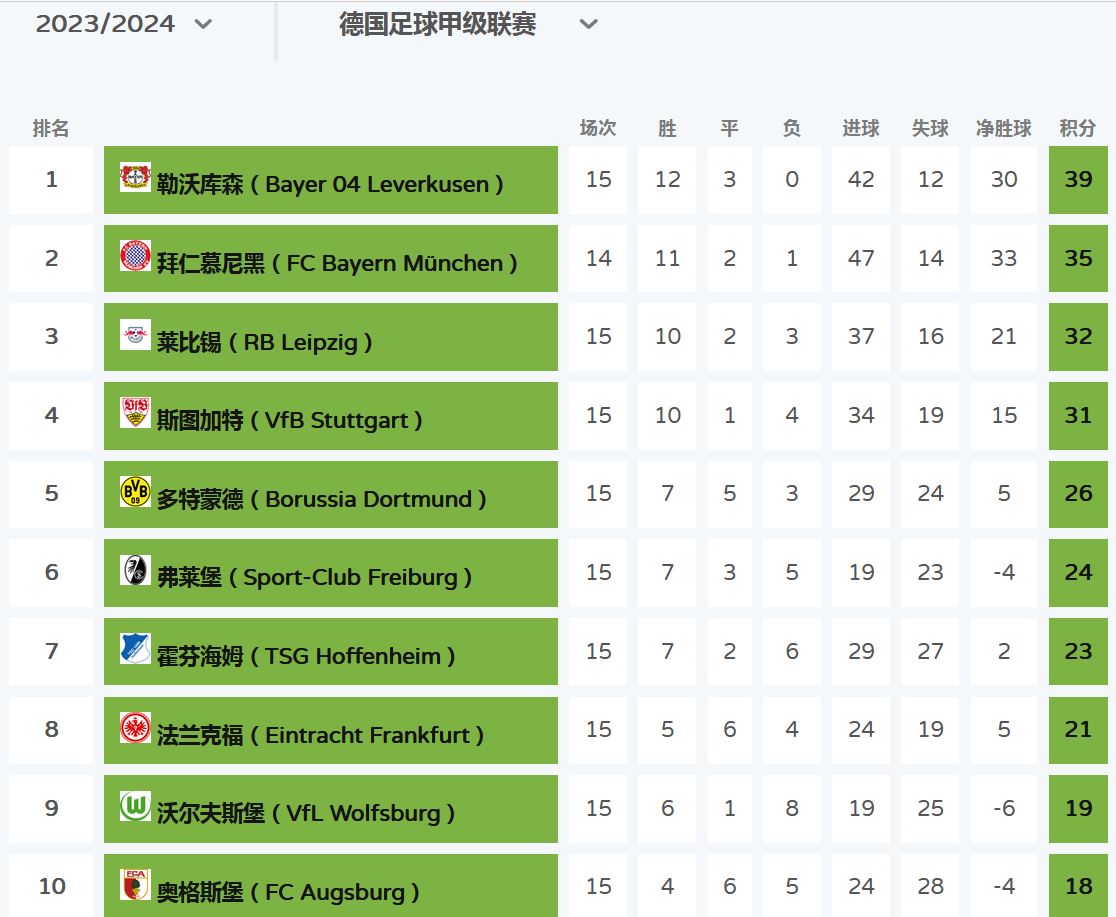Click the 进球 goals scored column header
The width and height of the screenshot is (1116, 917).
[x=860, y=128]
